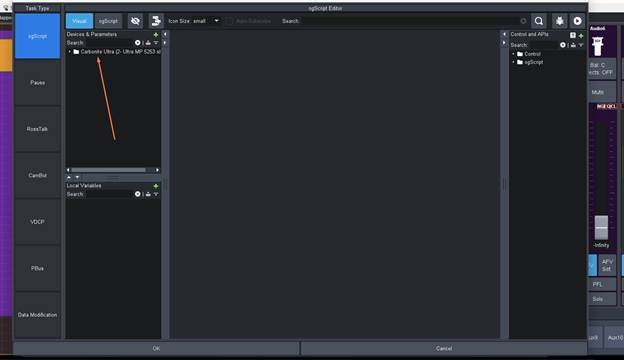Expand the Carbonite Ultra tree node
The width and height of the screenshot is (624, 360).
tap(70, 52)
